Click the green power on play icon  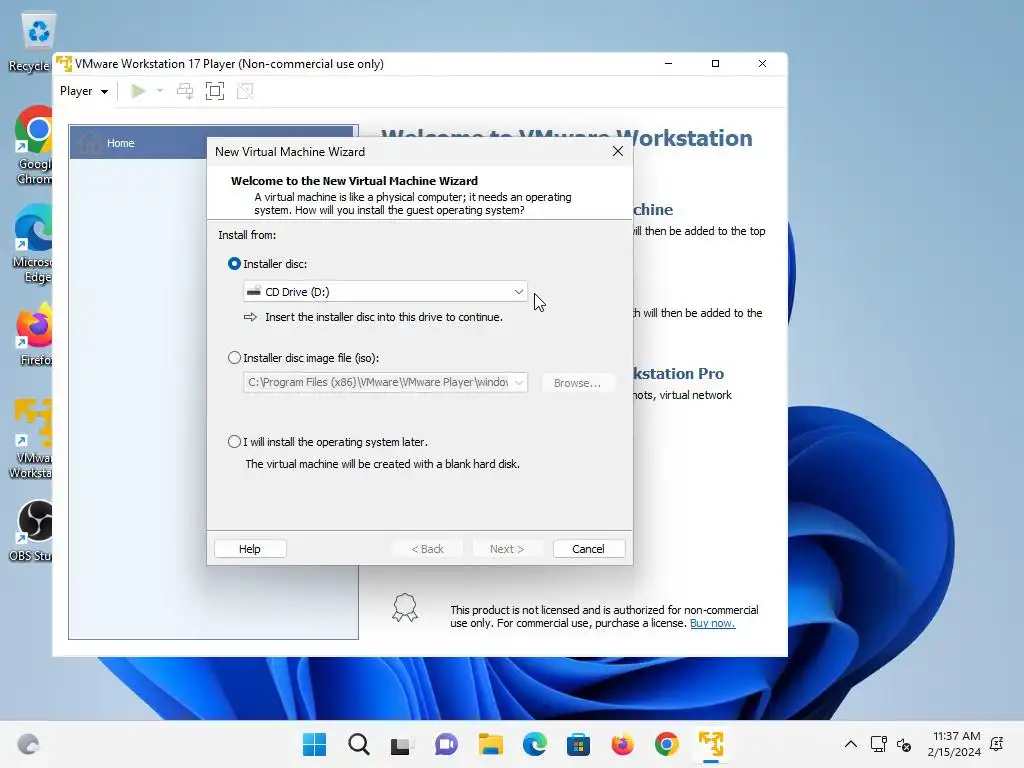coord(138,91)
